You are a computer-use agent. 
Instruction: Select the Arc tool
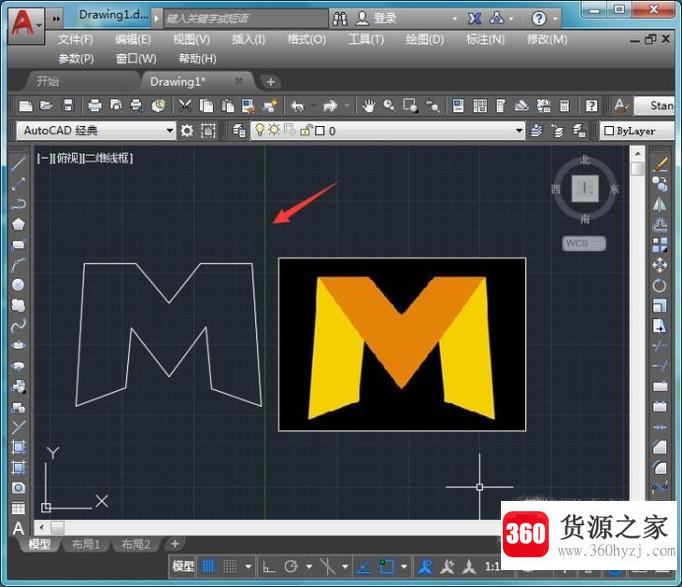[x=18, y=264]
